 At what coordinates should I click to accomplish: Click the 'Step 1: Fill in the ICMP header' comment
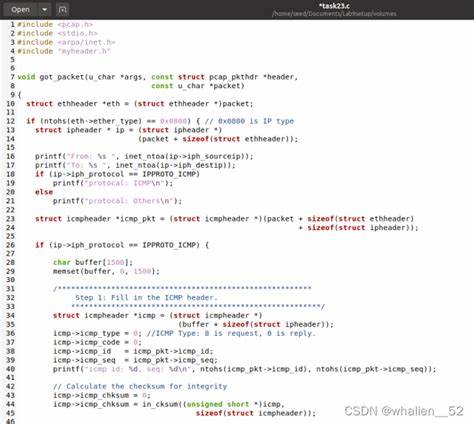click(x=146, y=298)
